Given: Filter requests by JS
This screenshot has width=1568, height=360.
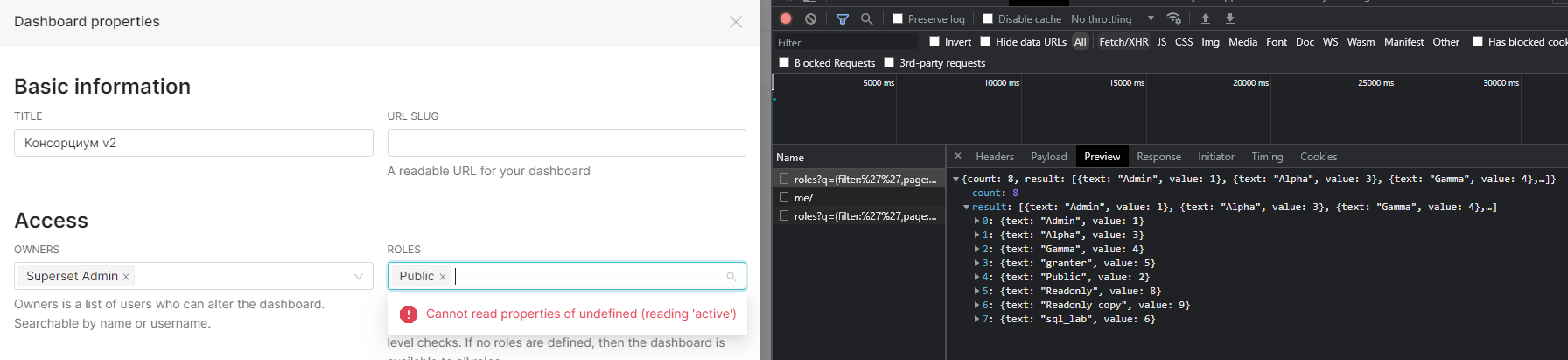Looking at the screenshot, I should click(x=1162, y=41).
